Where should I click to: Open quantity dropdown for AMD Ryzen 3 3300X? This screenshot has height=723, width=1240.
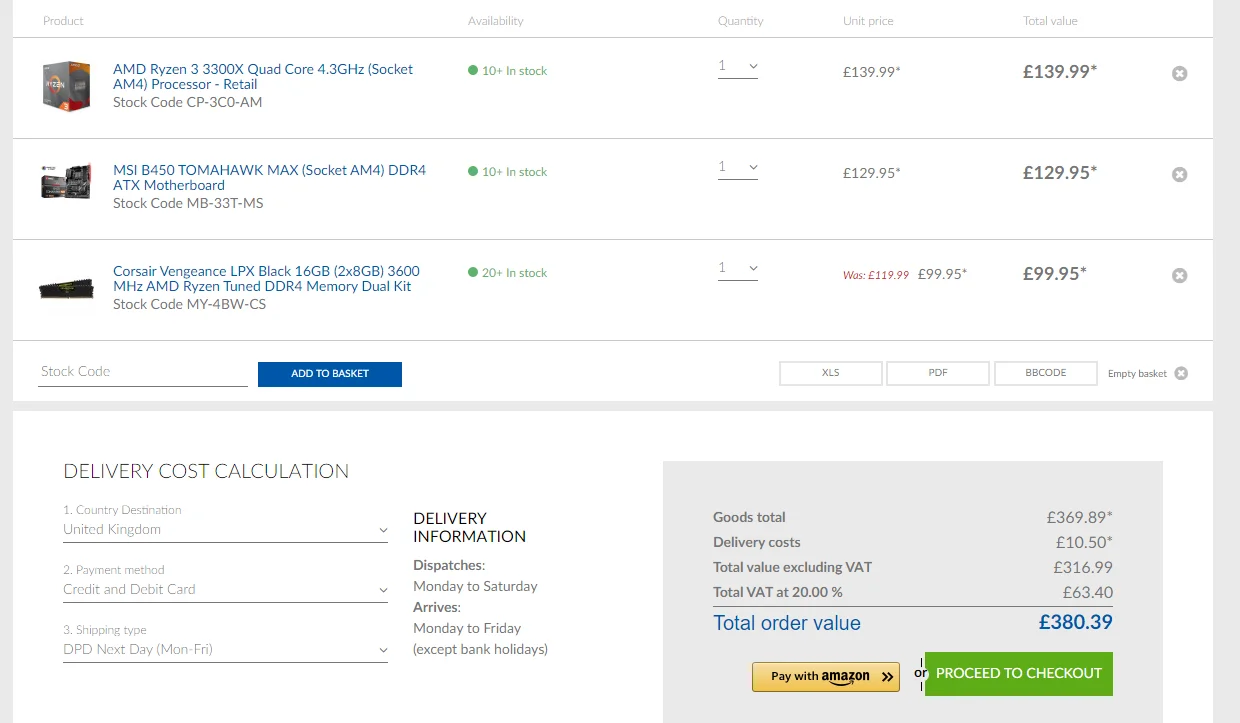coord(738,67)
